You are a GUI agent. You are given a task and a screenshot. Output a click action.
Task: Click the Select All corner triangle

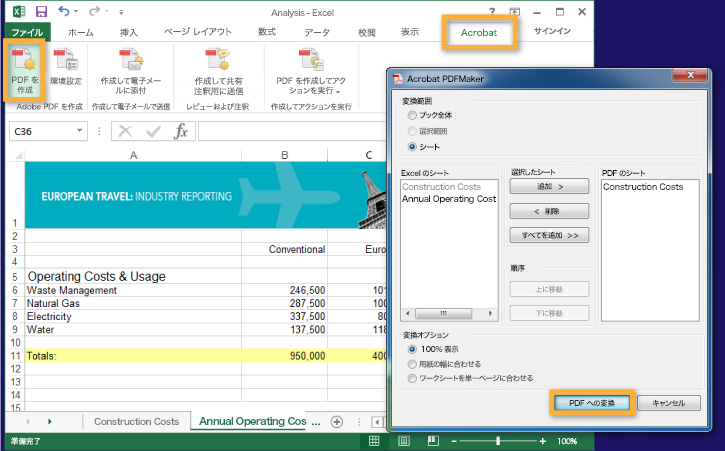(x=18, y=156)
